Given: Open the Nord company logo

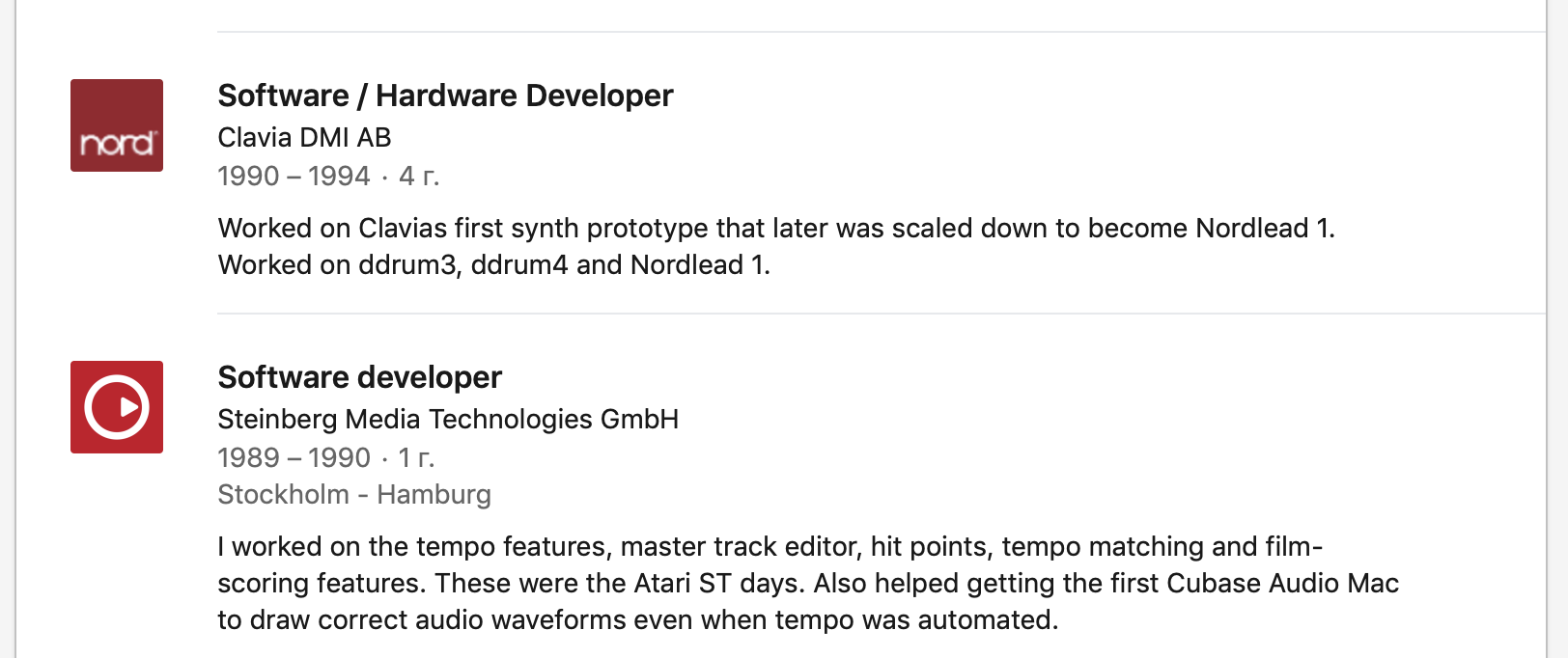Looking at the screenshot, I should tap(117, 125).
